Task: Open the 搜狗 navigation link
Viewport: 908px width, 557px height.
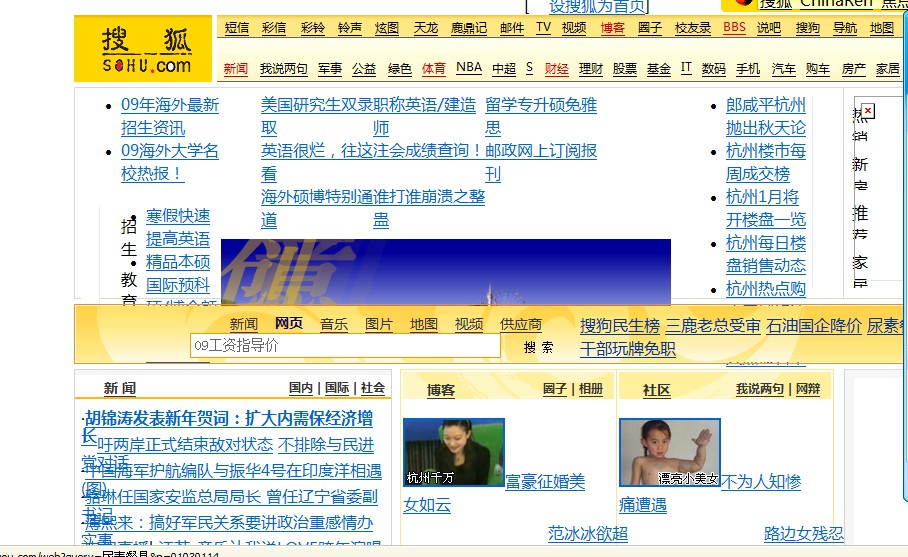Action: [807, 28]
